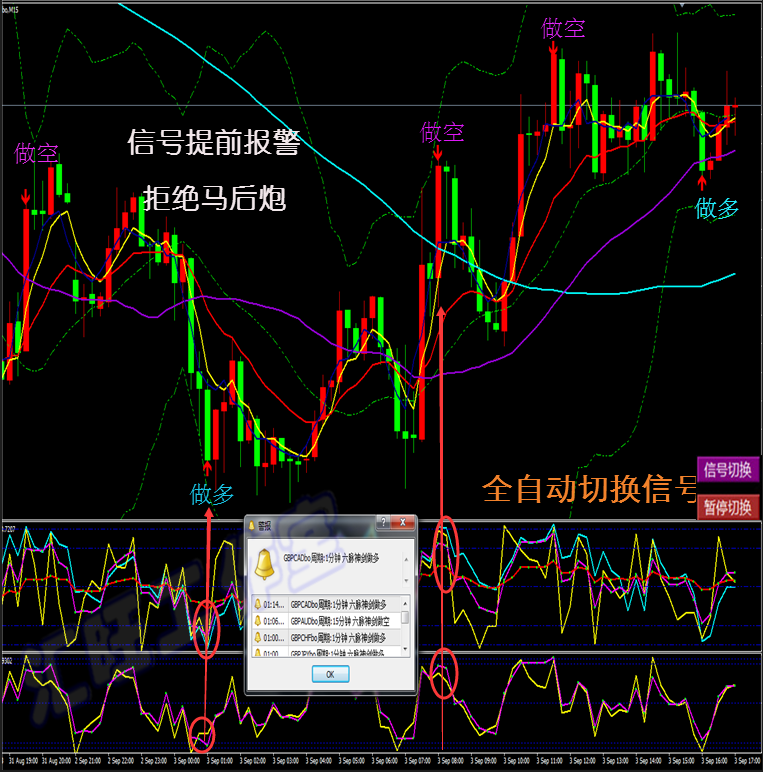Click the large golden bell icon
Viewport: 763px width, 772px height.
[x=264, y=564]
